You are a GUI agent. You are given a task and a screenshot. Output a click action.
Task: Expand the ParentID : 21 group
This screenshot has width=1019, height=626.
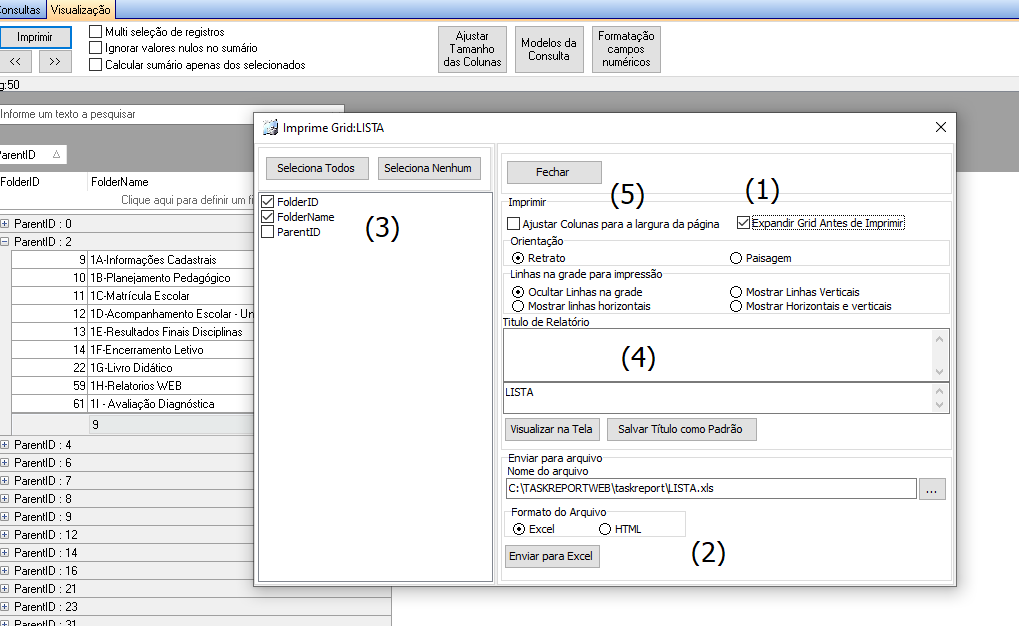pos(5,588)
